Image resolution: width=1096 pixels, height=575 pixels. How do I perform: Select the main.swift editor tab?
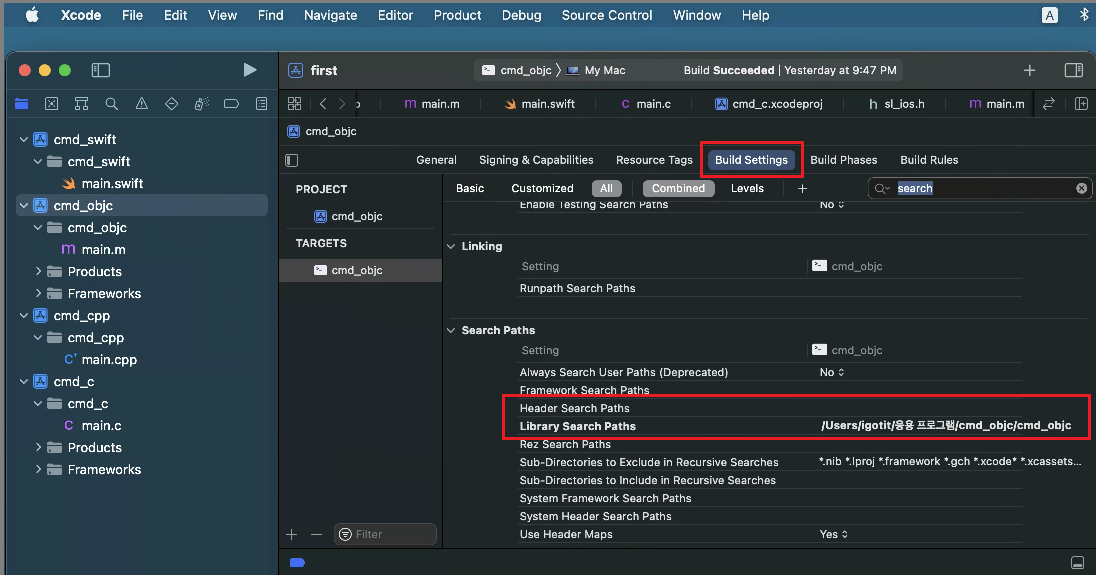pyautogui.click(x=540, y=103)
